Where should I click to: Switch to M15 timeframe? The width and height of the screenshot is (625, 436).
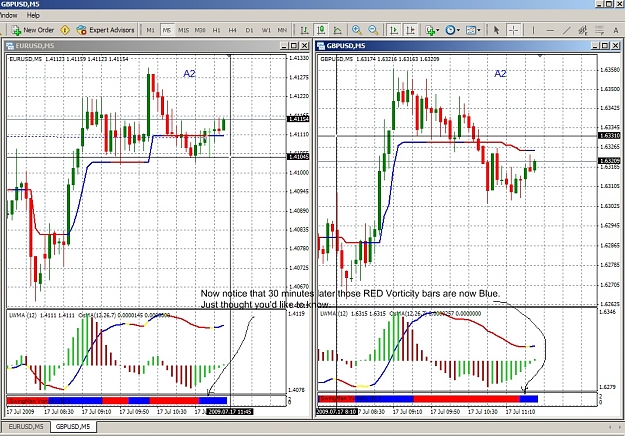(183, 30)
